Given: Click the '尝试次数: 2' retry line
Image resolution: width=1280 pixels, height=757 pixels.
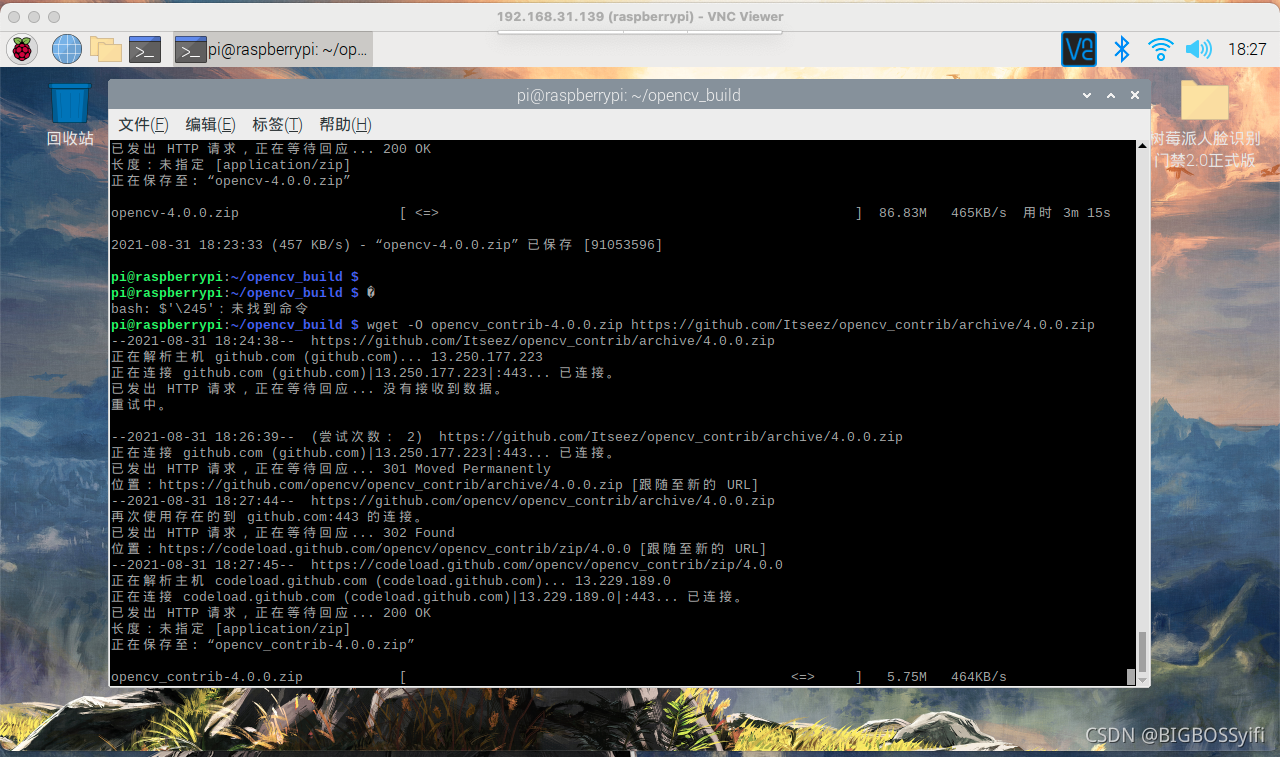Looking at the screenshot, I should [507, 437].
